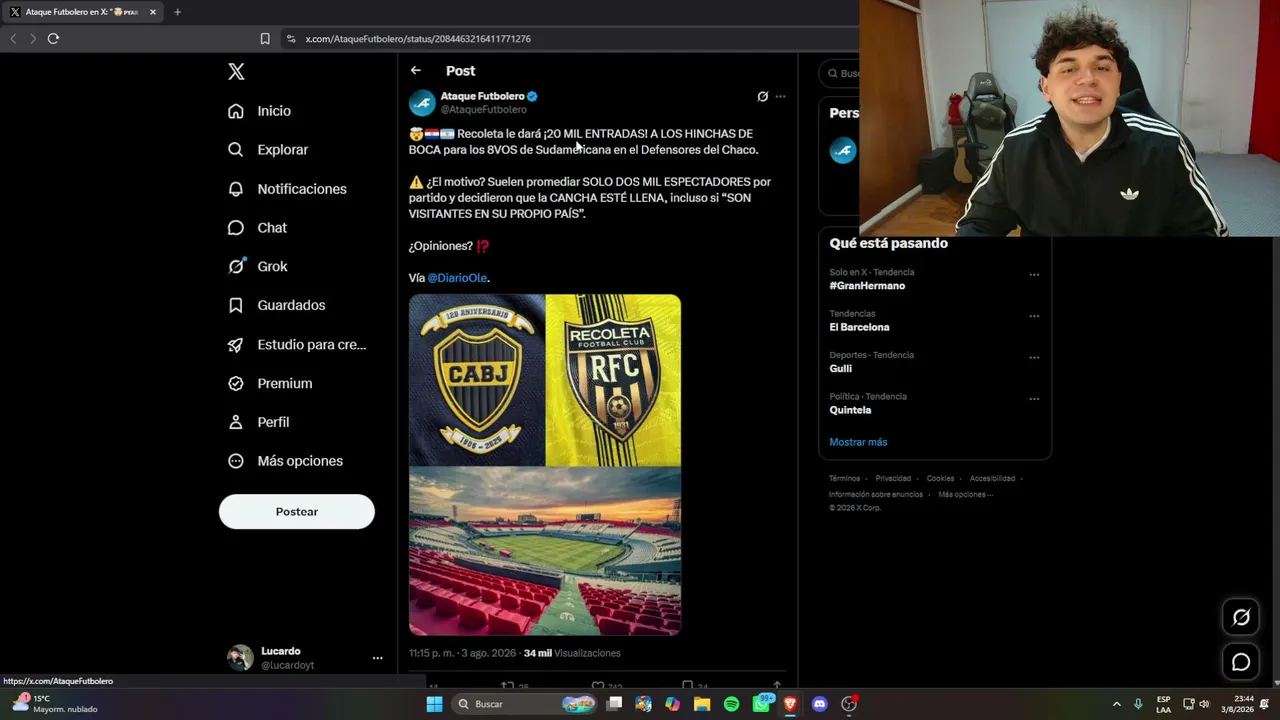Image resolution: width=1280 pixels, height=720 pixels.
Task: Click the browser forward arrow
Action: point(33,39)
